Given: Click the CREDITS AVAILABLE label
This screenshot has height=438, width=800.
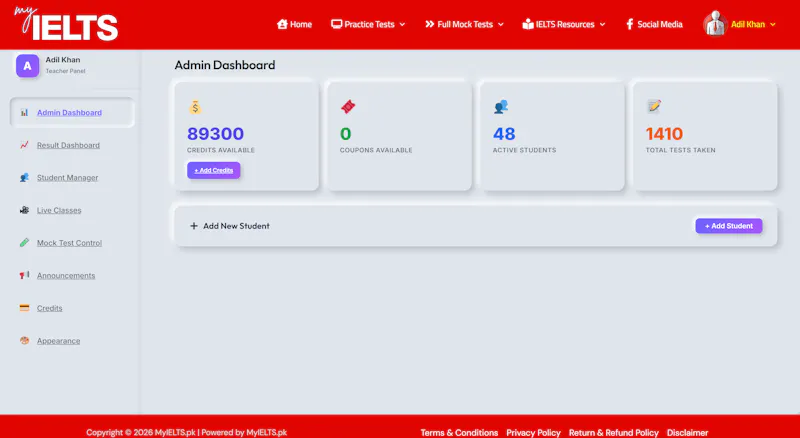Looking at the screenshot, I should point(221,150).
